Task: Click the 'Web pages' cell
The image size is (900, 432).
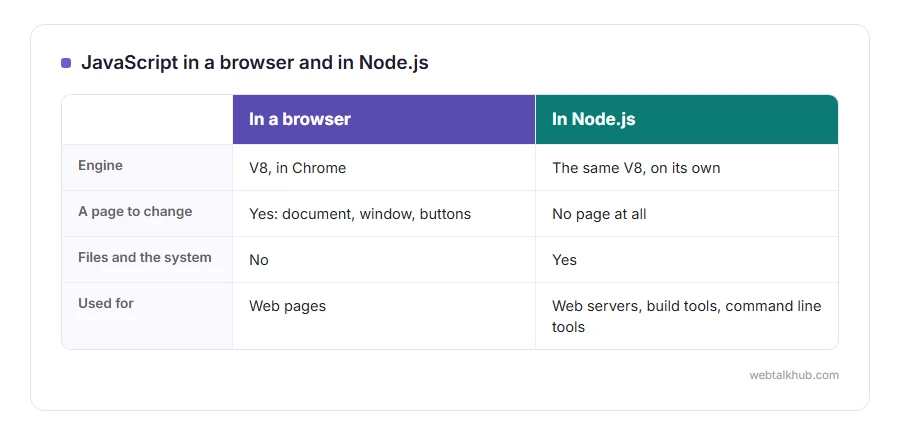Action: point(384,316)
